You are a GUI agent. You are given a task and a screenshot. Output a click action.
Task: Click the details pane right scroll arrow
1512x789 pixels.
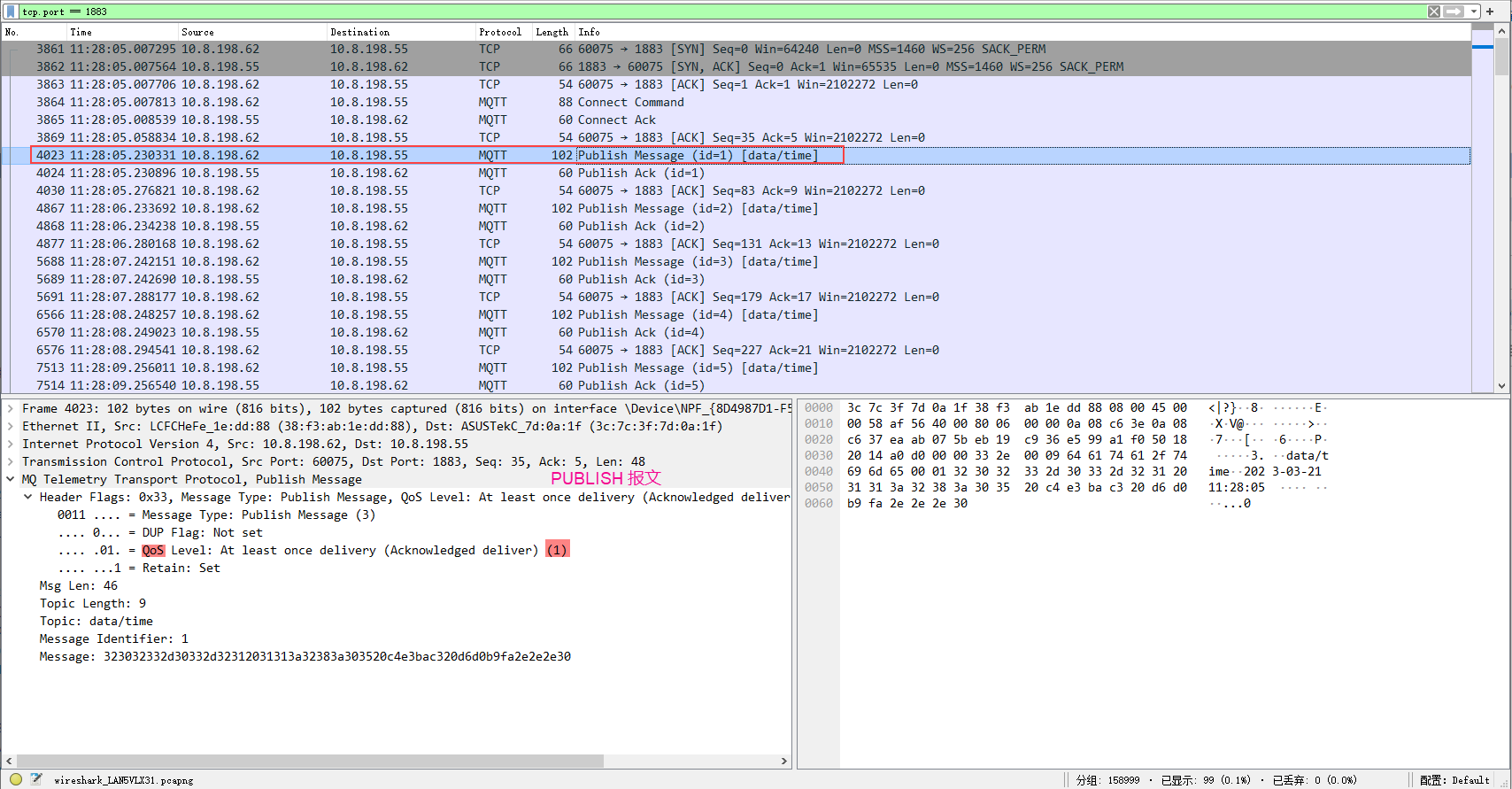click(783, 761)
